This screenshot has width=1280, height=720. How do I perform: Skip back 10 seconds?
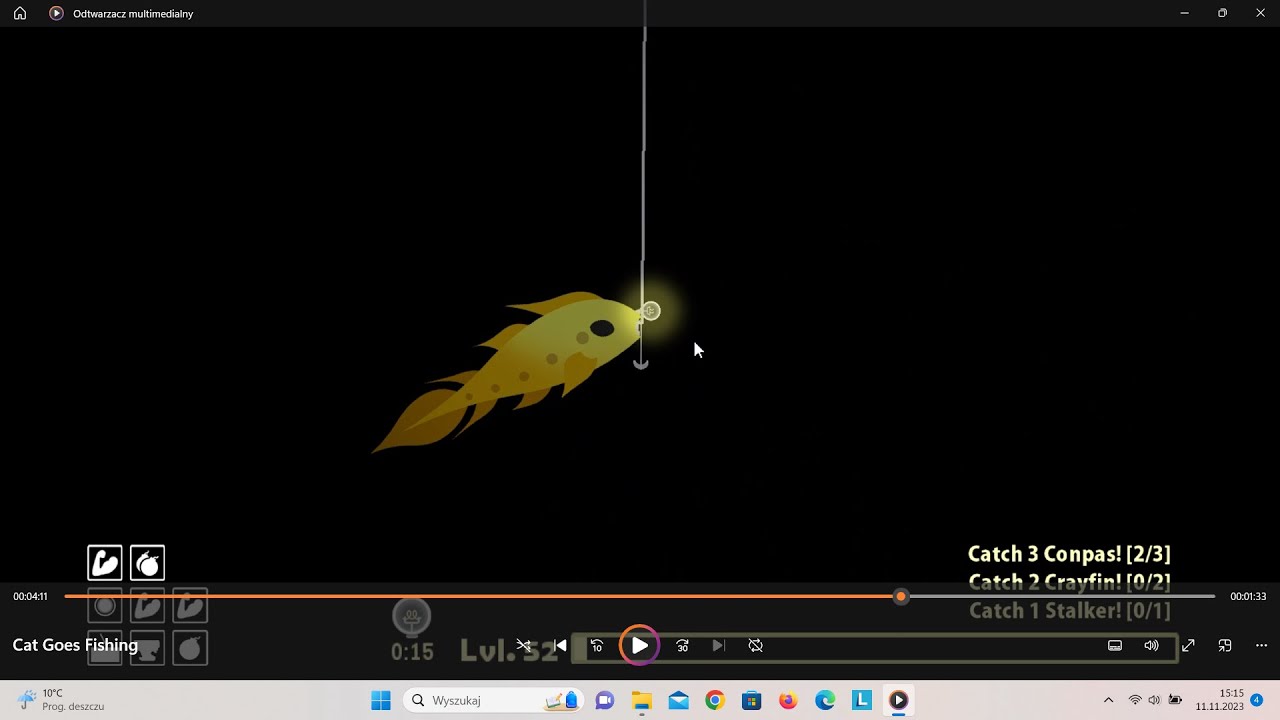597,646
